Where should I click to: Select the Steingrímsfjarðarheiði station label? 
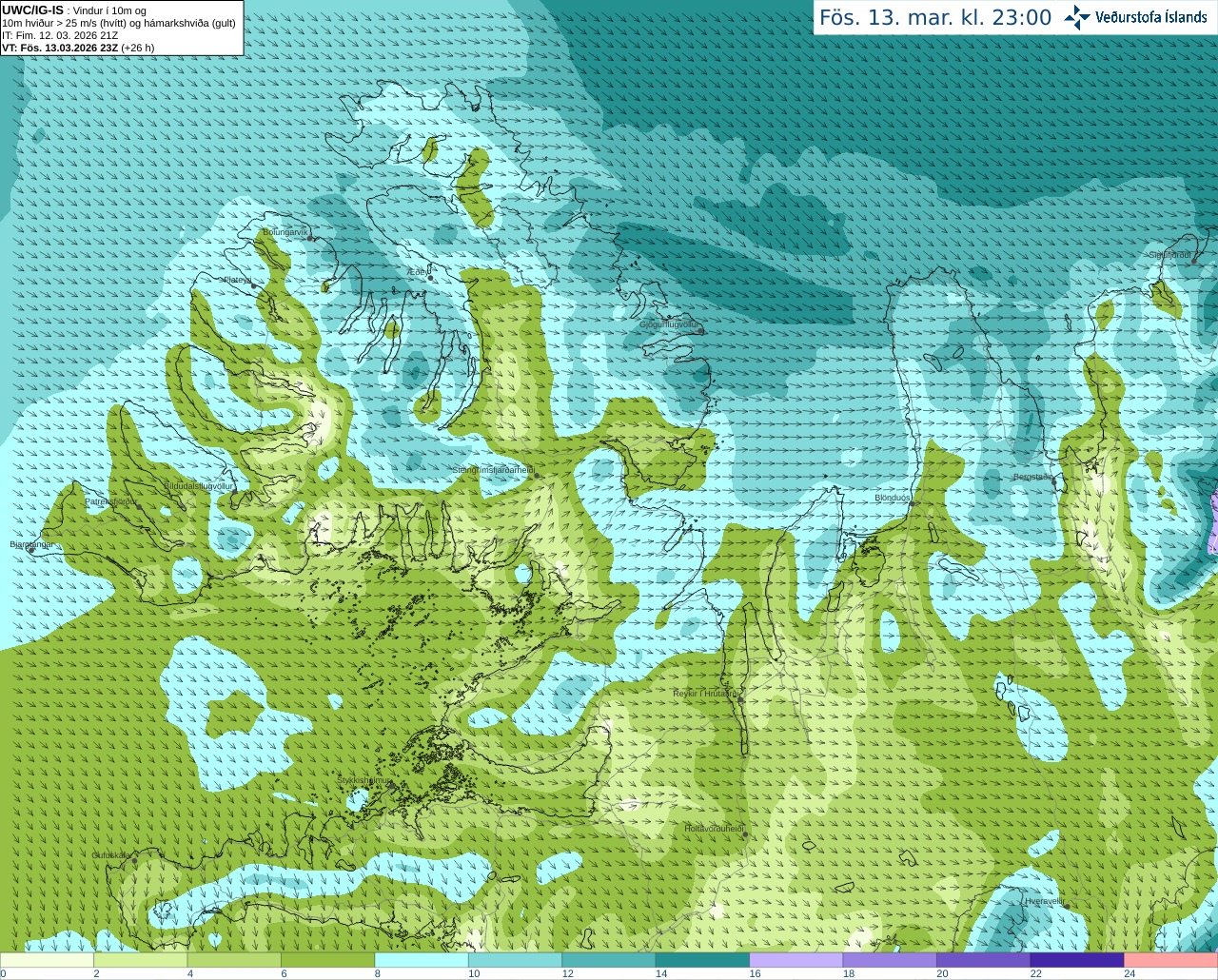pos(492,470)
